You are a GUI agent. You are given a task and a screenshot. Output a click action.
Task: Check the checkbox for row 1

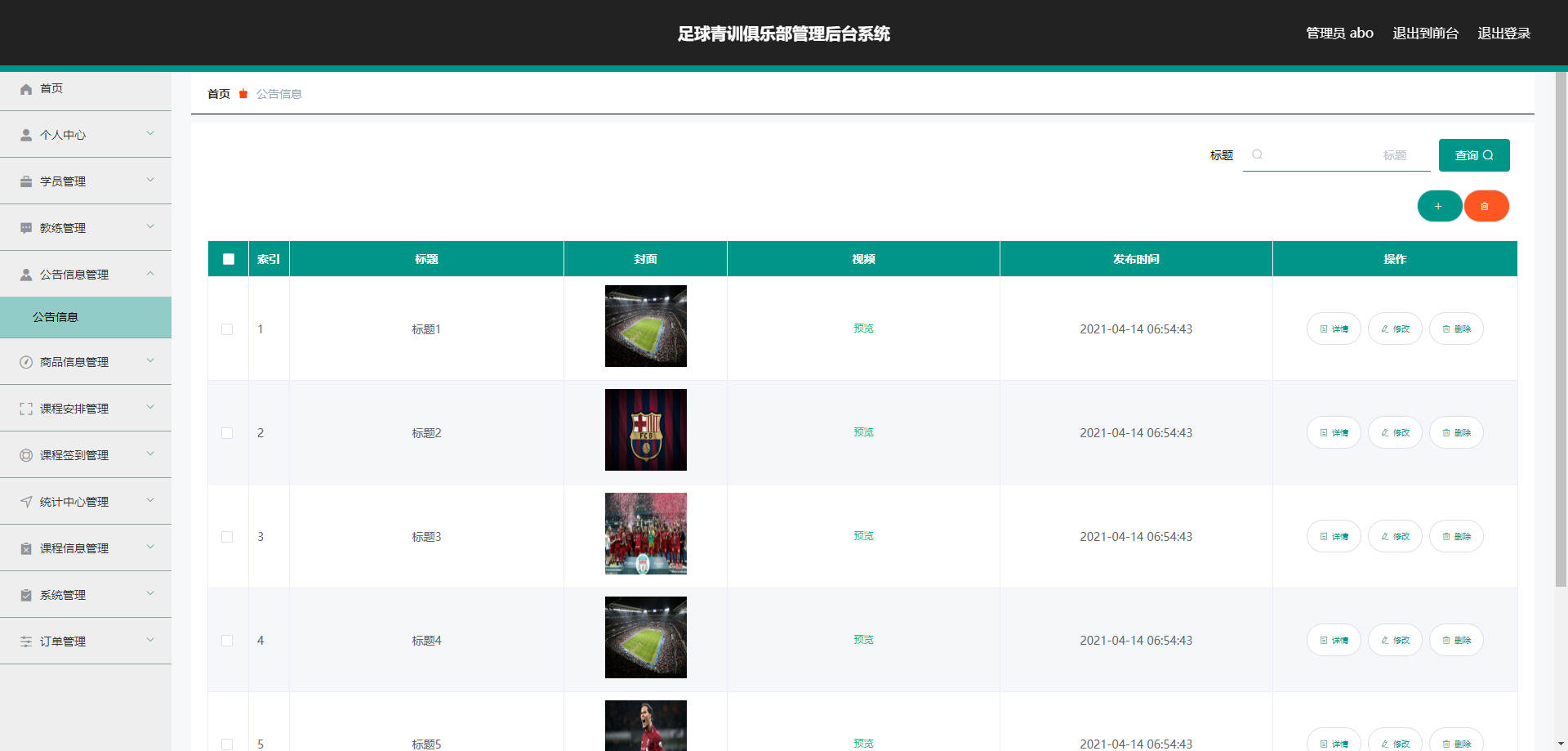click(227, 329)
